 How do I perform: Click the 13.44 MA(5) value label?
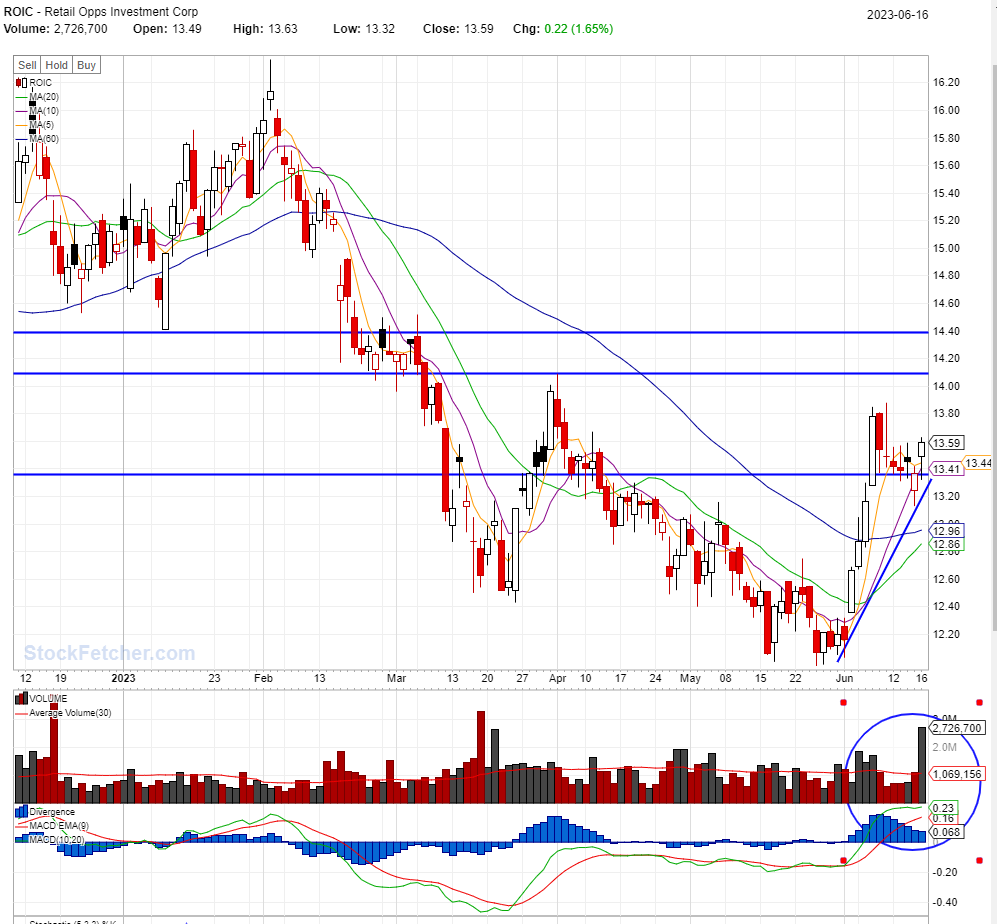pyautogui.click(x=978, y=463)
